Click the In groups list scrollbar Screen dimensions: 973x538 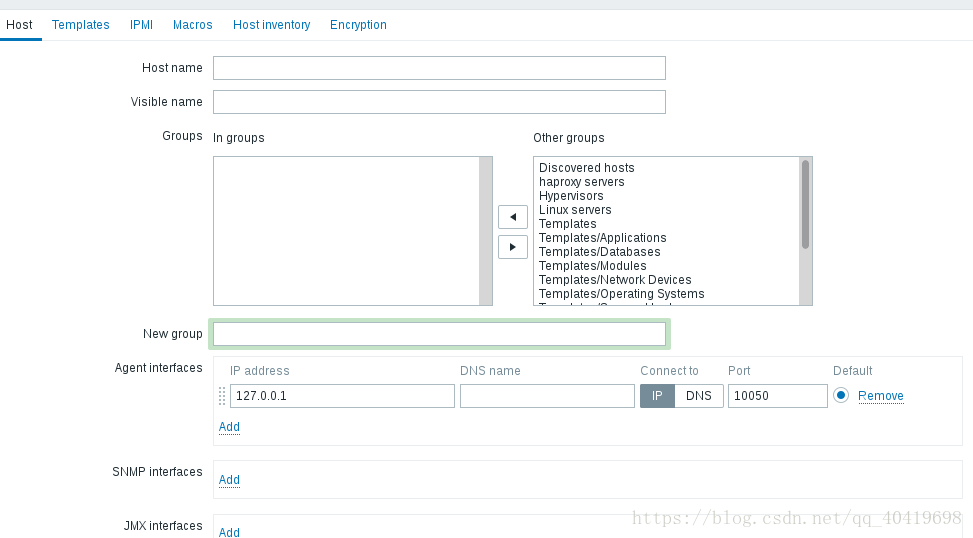click(485, 231)
